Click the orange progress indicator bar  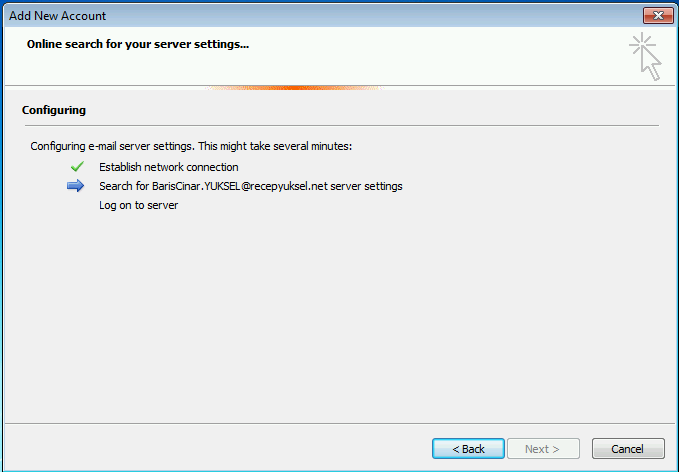(x=294, y=88)
